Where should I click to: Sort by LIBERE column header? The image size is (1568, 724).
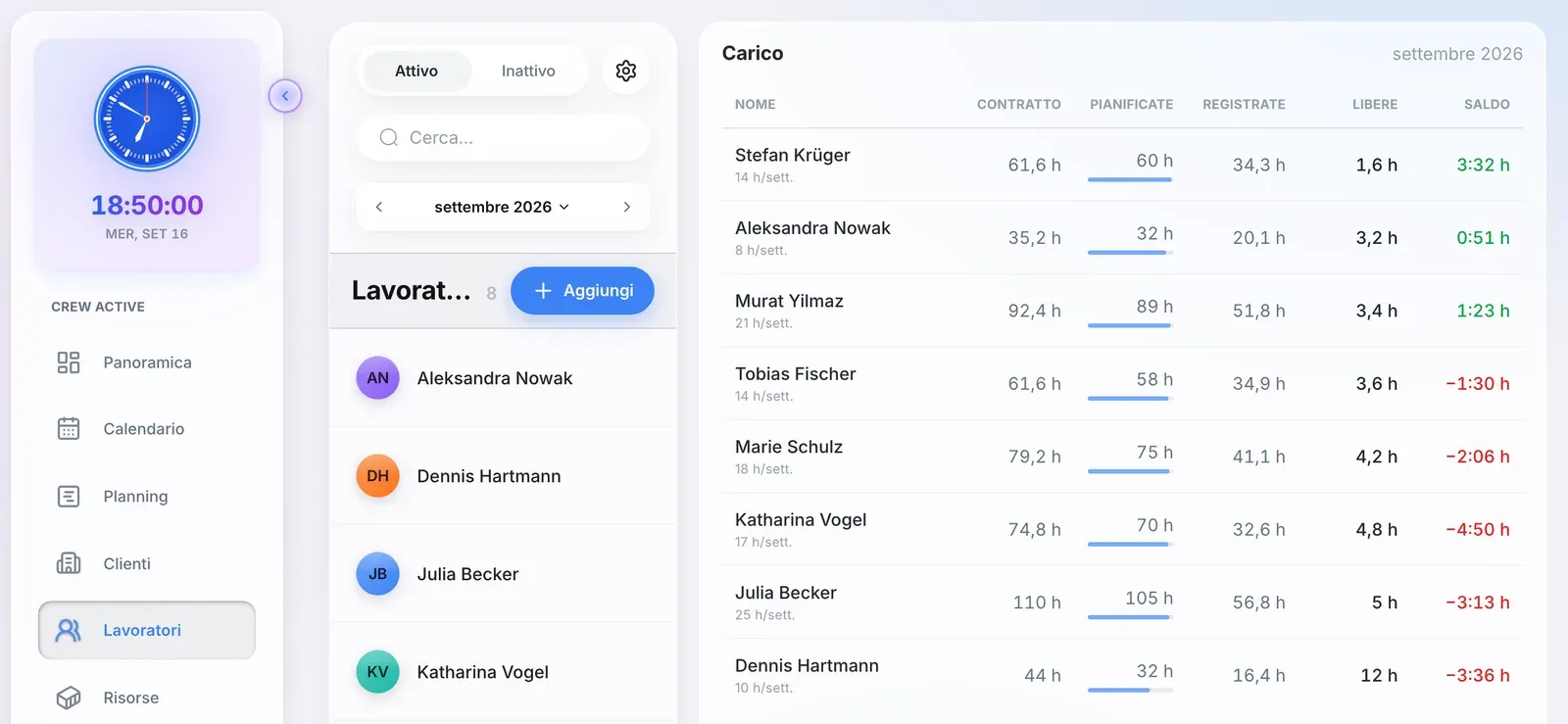(1375, 104)
